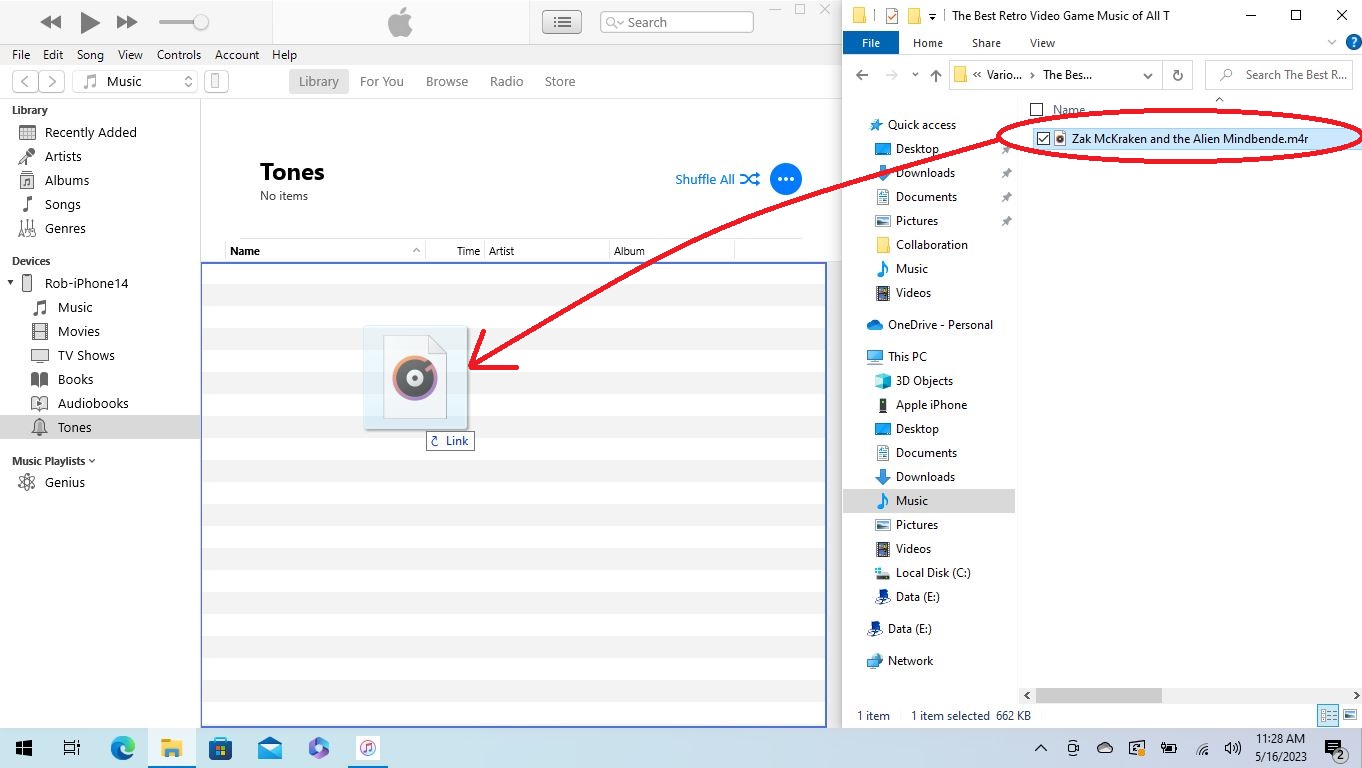Click the Windows Start button
1362x768 pixels.
click(x=24, y=748)
